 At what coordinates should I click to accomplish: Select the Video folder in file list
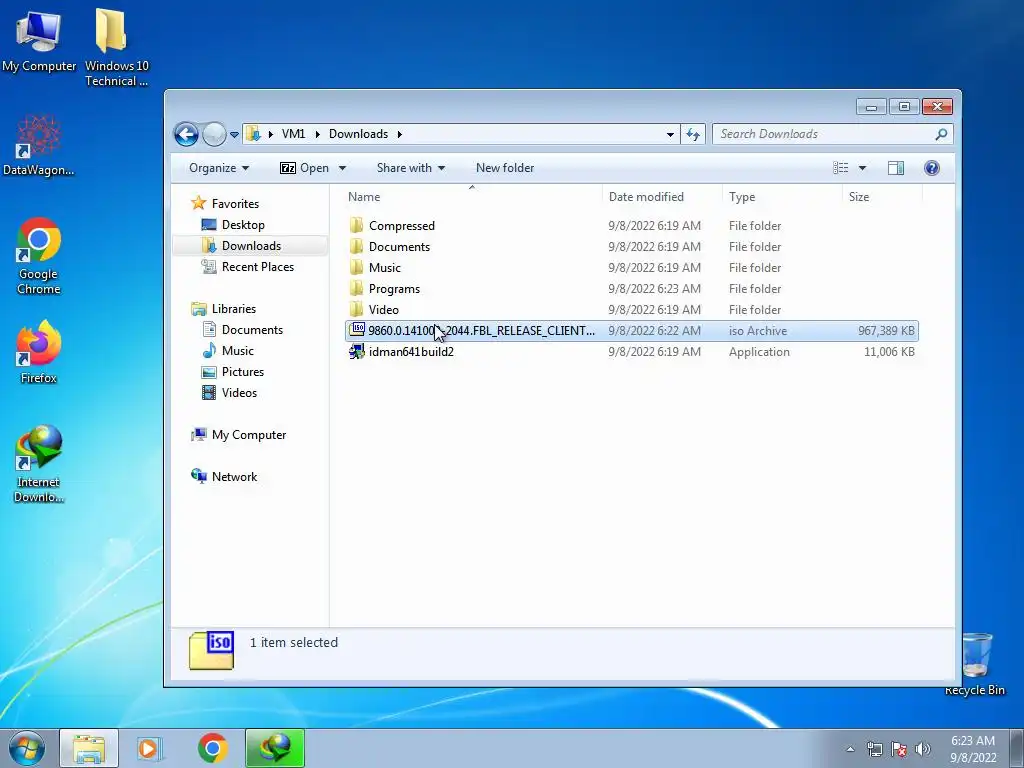[632, 310]
